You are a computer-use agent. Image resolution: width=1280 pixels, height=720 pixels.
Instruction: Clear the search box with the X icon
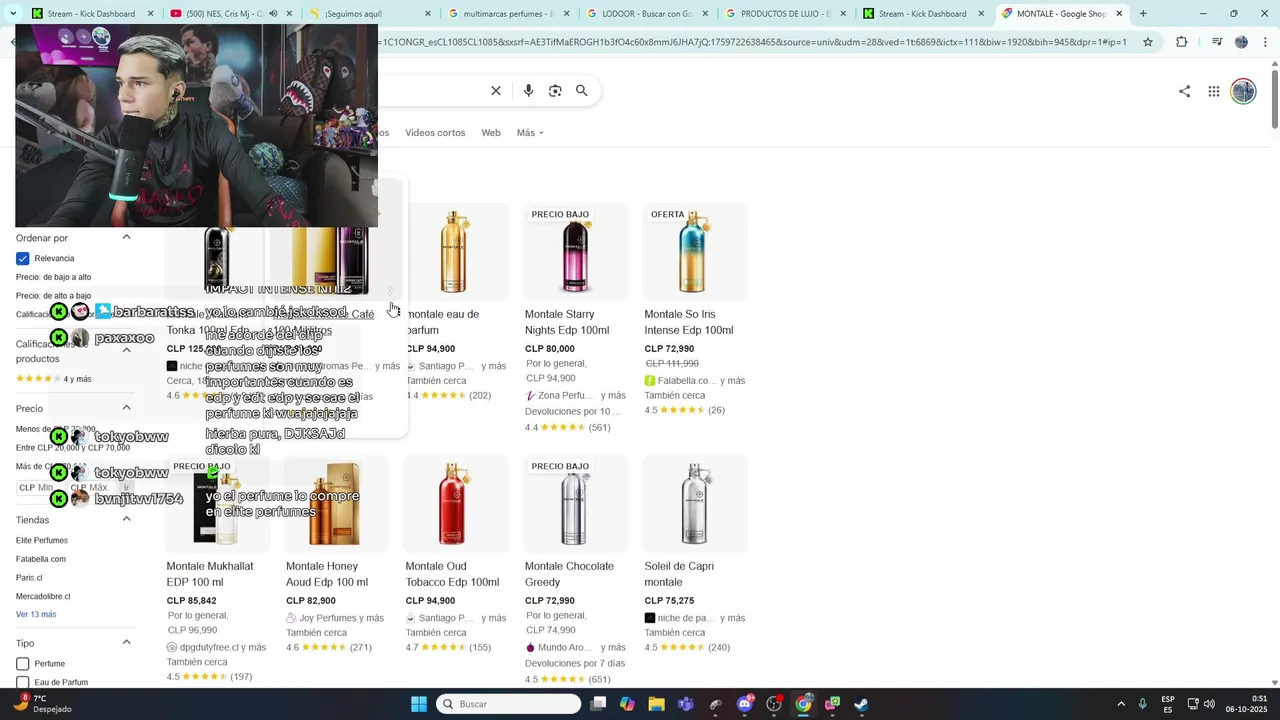pyautogui.click(x=496, y=91)
